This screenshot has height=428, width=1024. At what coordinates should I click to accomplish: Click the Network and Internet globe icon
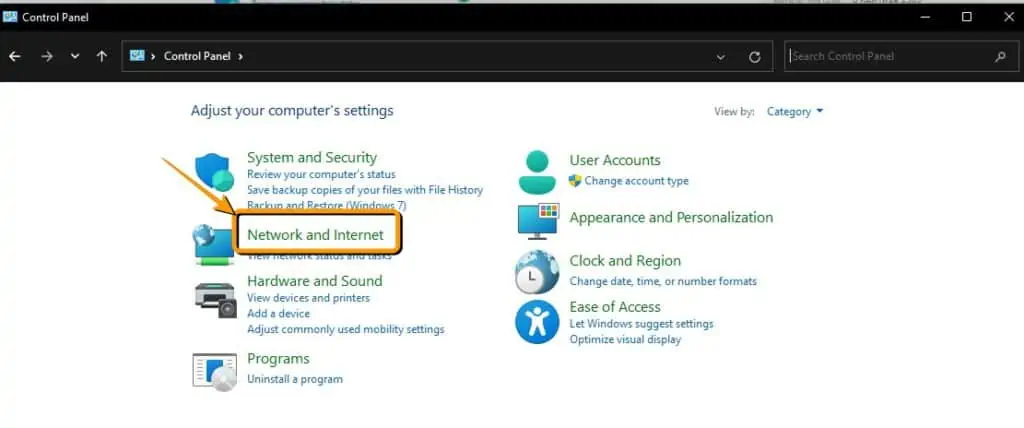pyautogui.click(x=213, y=244)
